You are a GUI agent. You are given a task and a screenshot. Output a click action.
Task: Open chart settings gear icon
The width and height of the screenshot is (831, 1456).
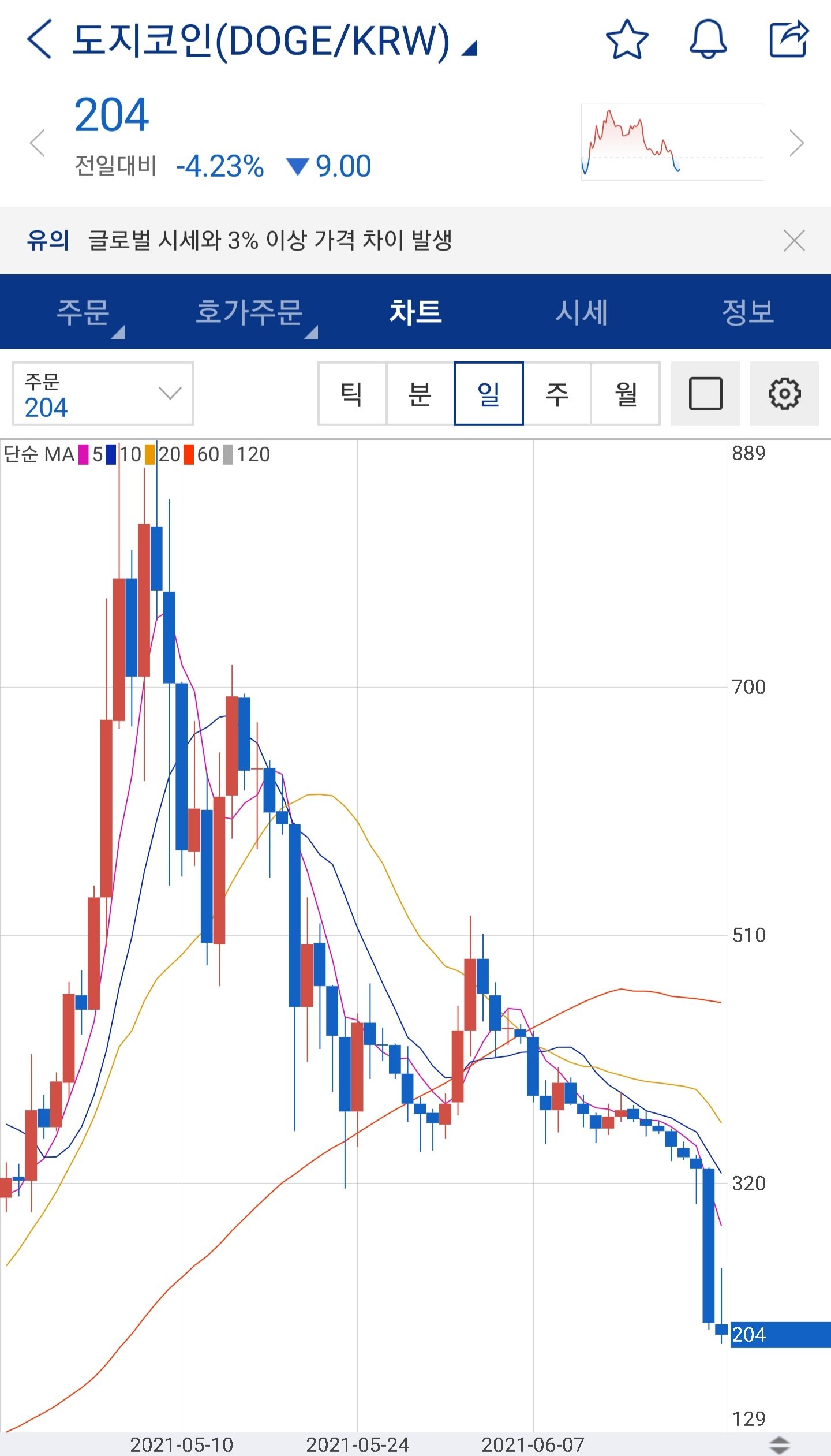pyautogui.click(x=784, y=394)
